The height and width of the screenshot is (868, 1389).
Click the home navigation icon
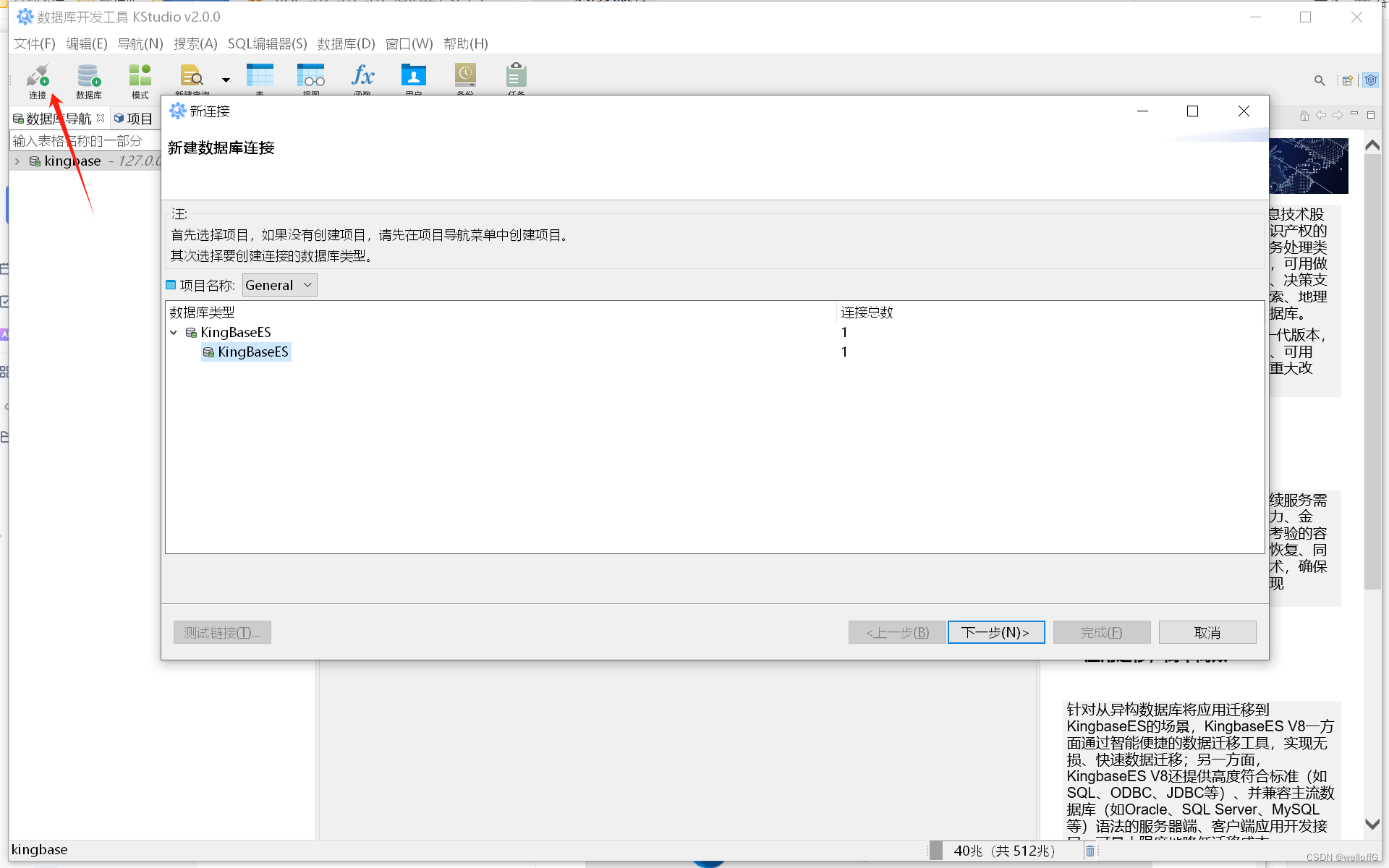(1305, 114)
